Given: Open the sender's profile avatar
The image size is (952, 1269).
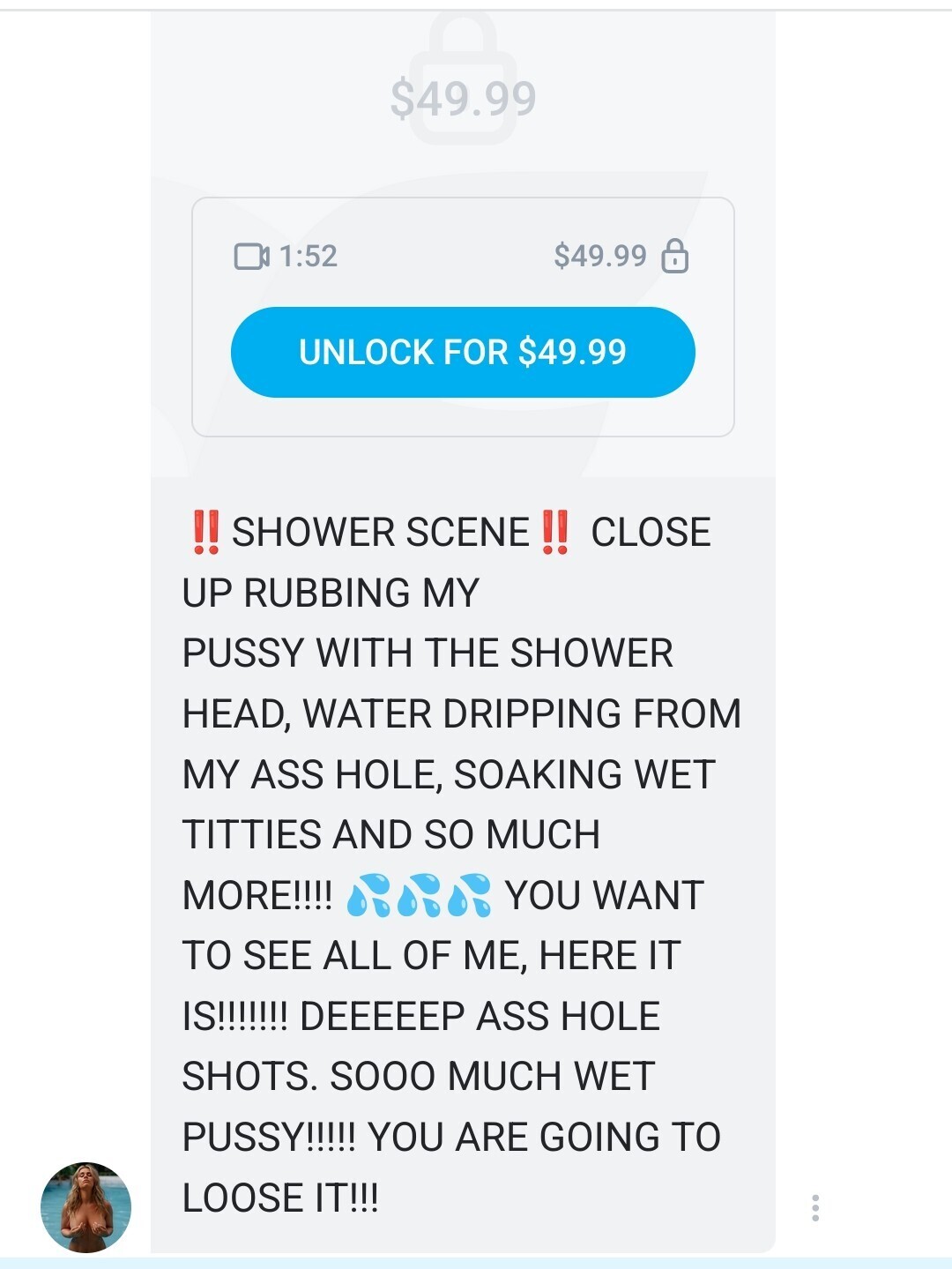Looking at the screenshot, I should click(x=86, y=1207).
